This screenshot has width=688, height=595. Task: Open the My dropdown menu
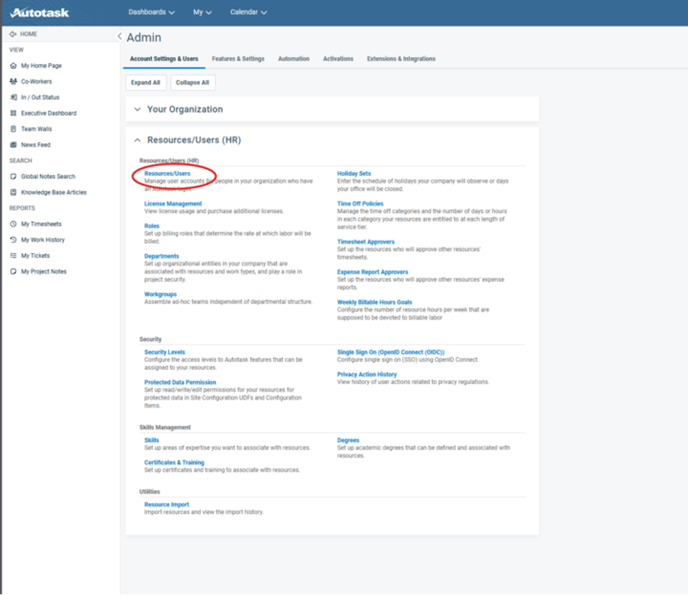click(202, 12)
